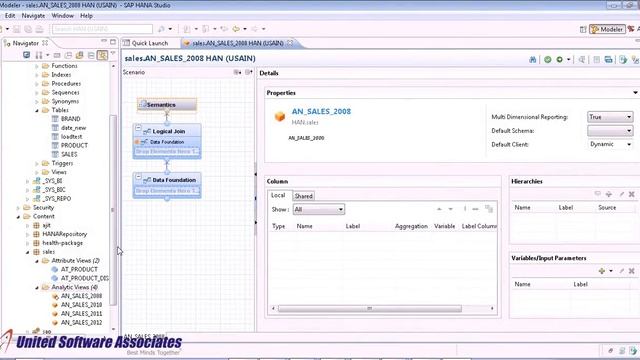Collapse the Data Foundation node
The height and width of the screenshot is (360, 640).
point(138,176)
